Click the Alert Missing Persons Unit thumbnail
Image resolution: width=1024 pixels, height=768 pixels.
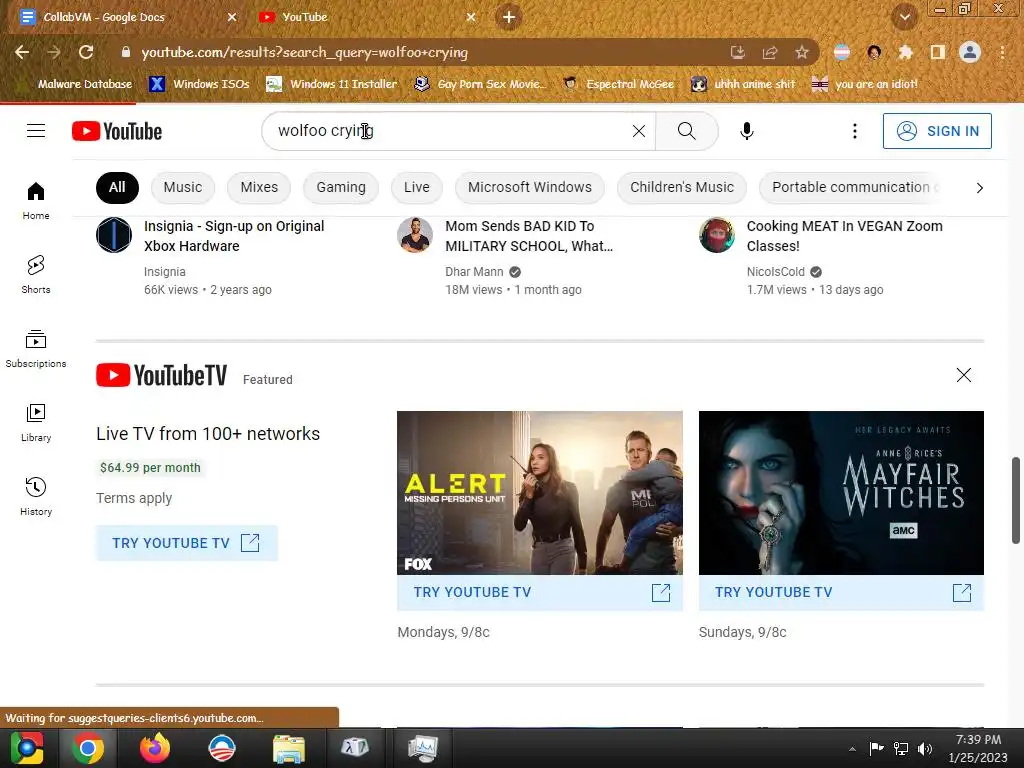pos(540,493)
